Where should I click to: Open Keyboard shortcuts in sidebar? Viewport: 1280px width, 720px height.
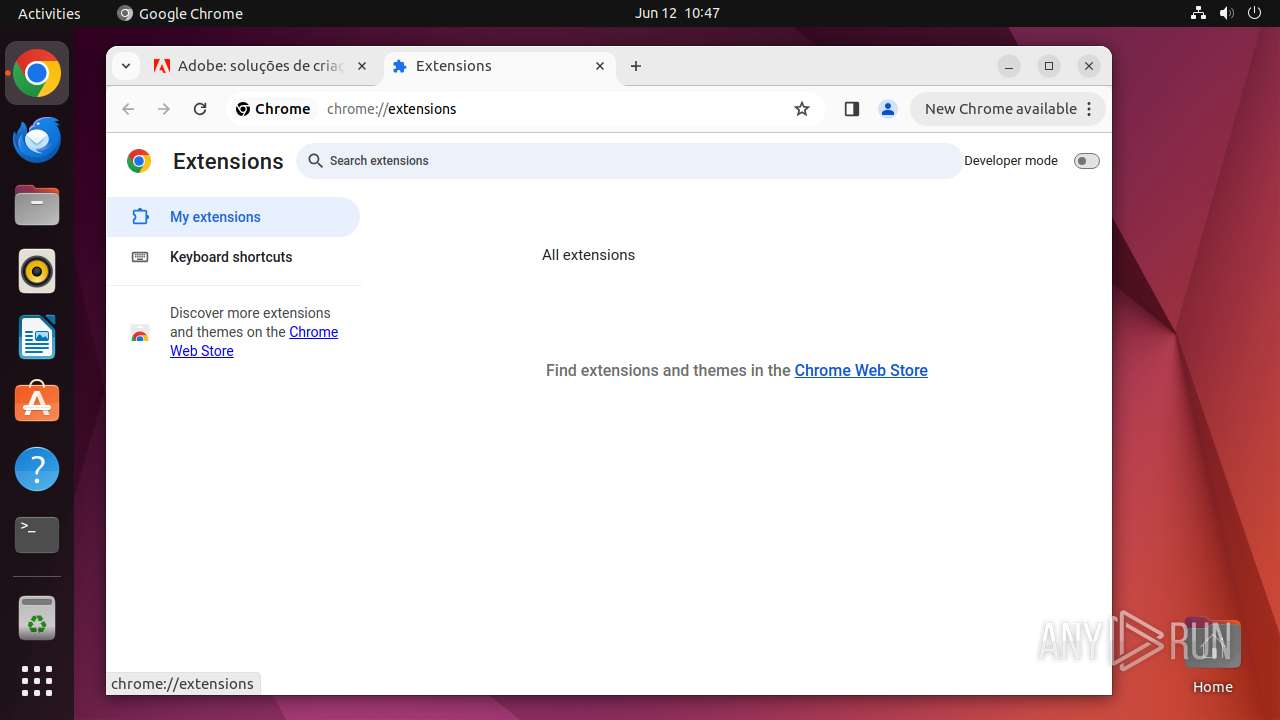(x=233, y=257)
